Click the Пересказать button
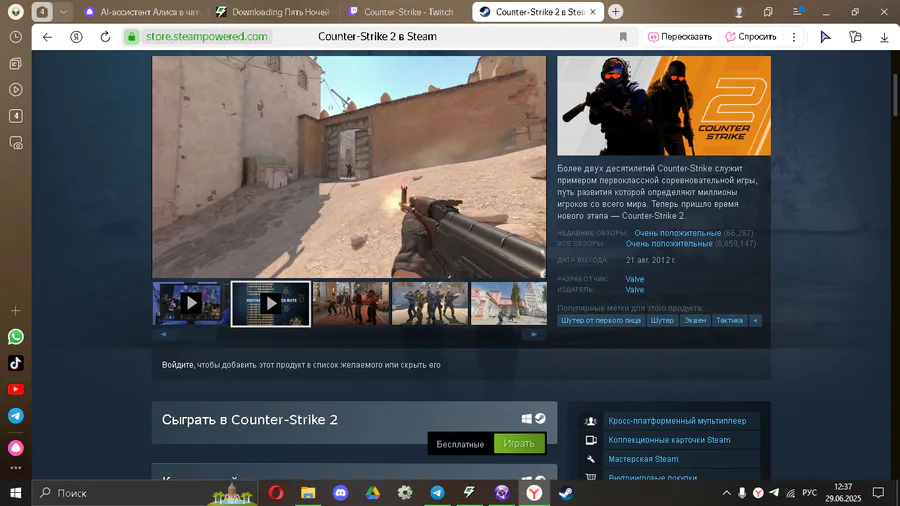Screen dimensions: 900x506 680,37
